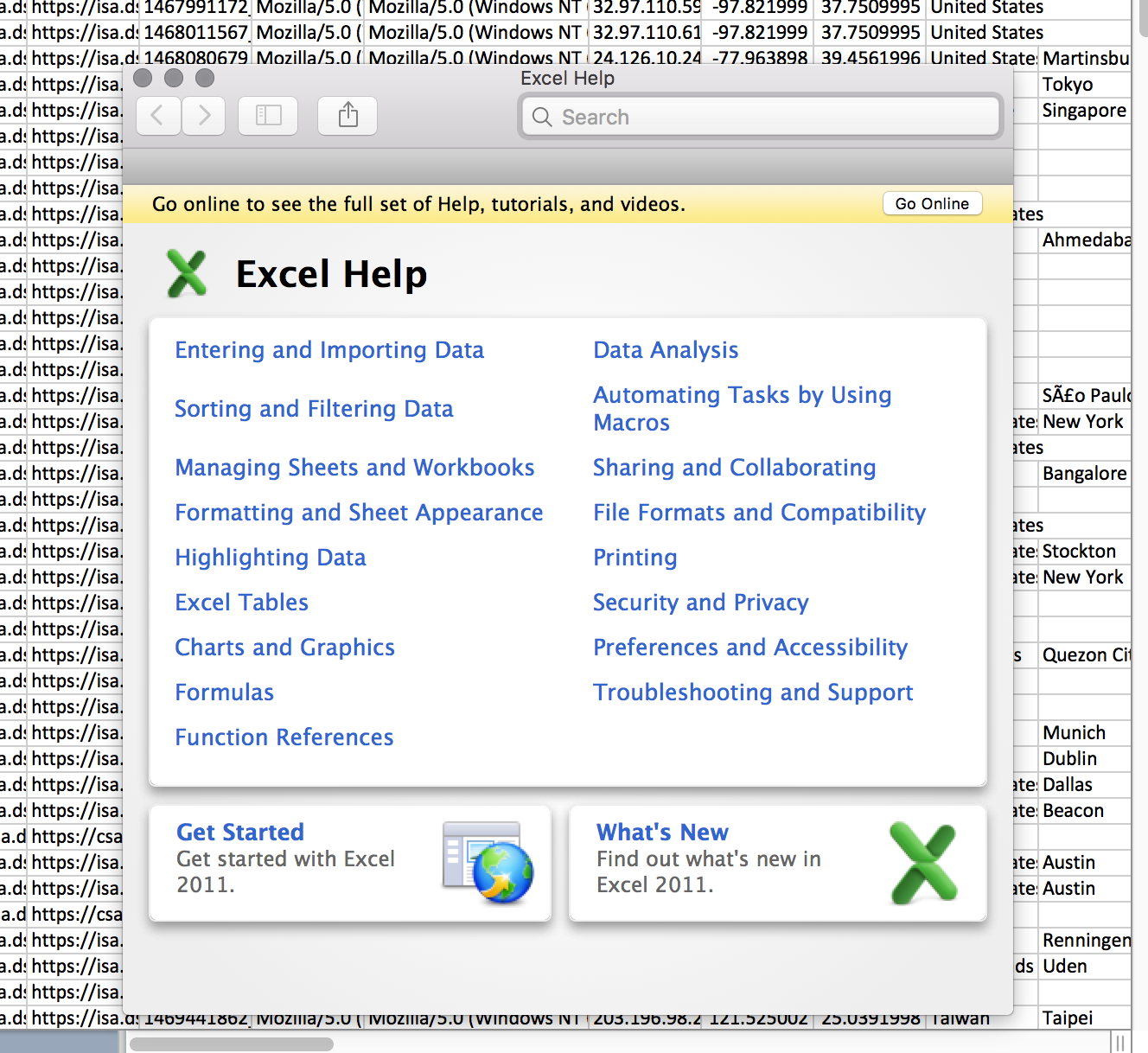Open Security and Privacy help topic

click(x=701, y=603)
